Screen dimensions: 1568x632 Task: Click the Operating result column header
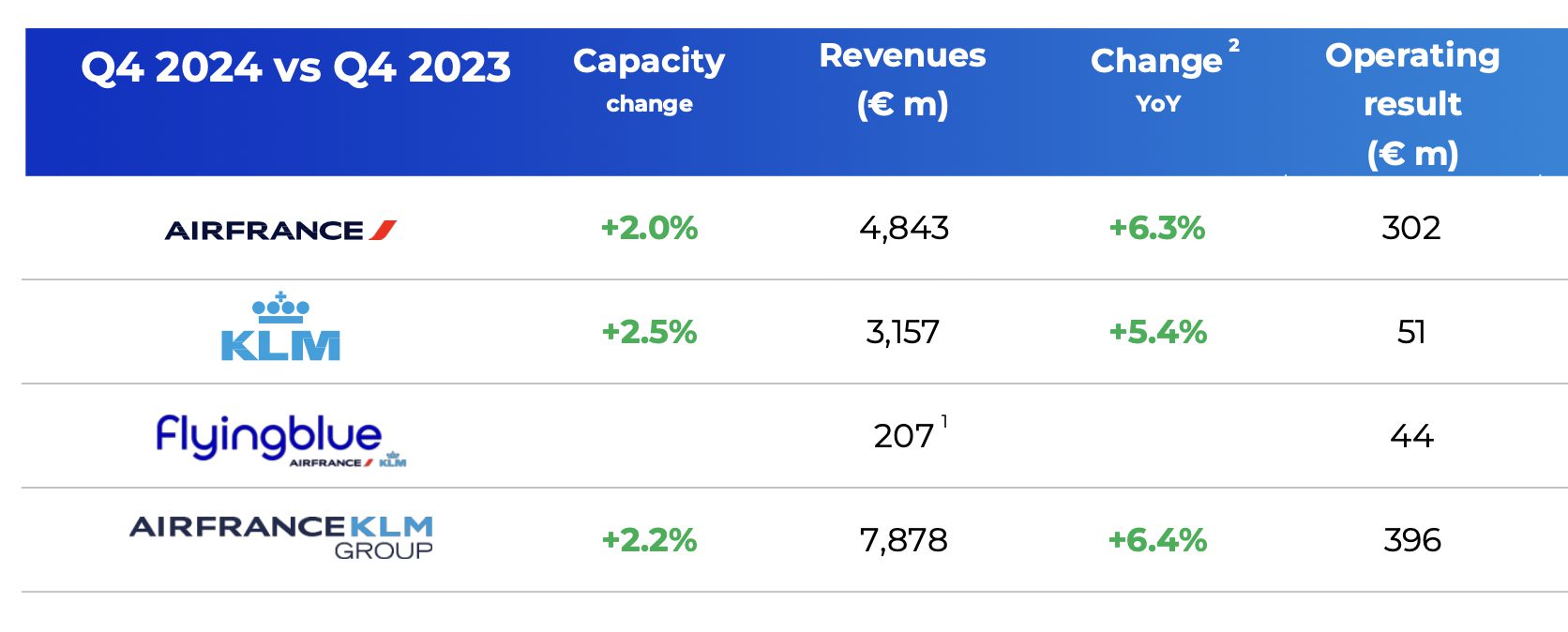(x=1412, y=103)
